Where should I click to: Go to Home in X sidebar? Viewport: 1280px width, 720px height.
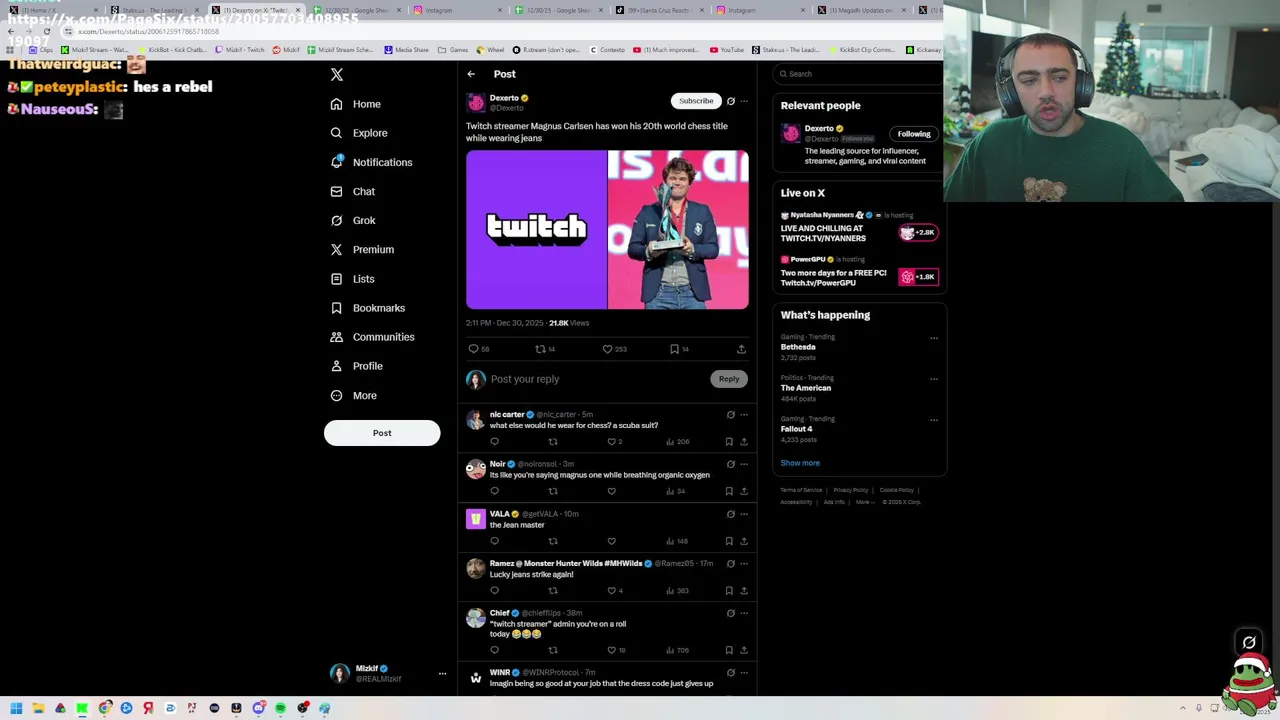pyautogui.click(x=356, y=104)
